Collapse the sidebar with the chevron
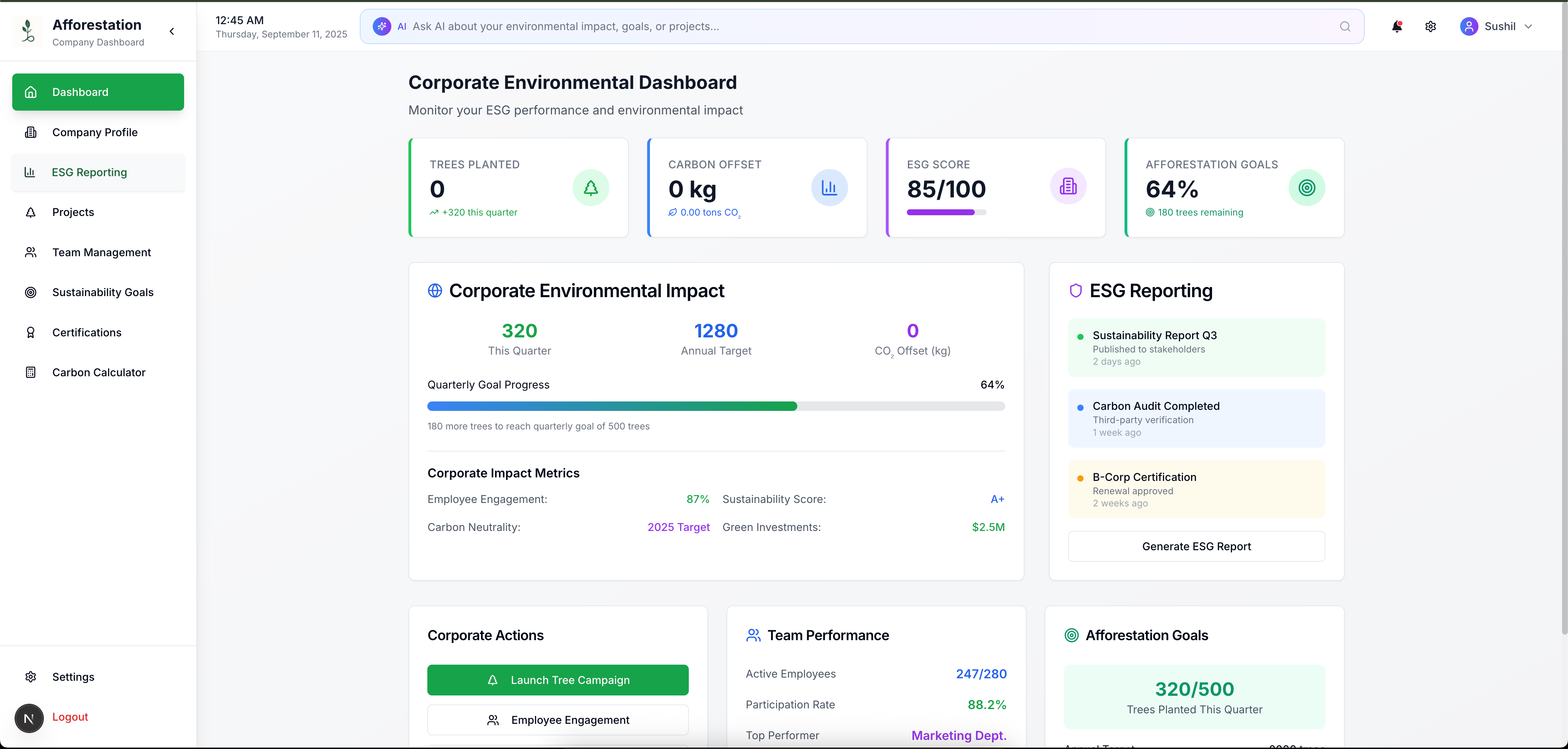Viewport: 1568px width, 749px height. tap(171, 31)
